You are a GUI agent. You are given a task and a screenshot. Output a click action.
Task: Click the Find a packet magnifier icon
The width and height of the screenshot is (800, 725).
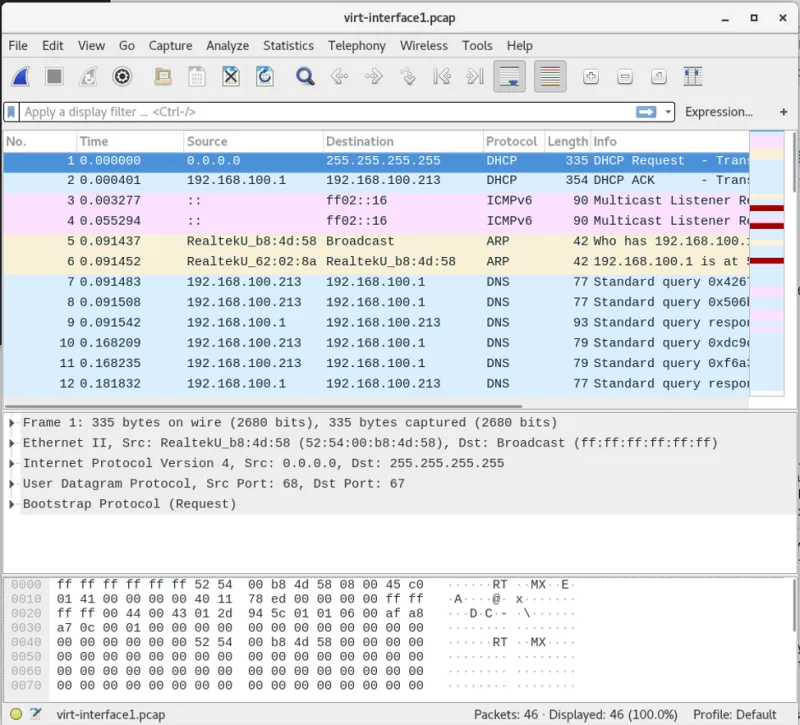[x=305, y=76]
